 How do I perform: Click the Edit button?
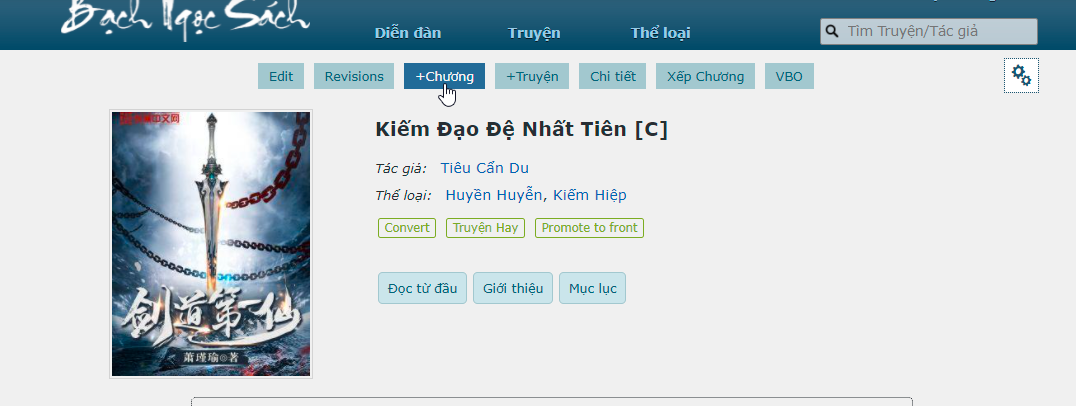(281, 76)
